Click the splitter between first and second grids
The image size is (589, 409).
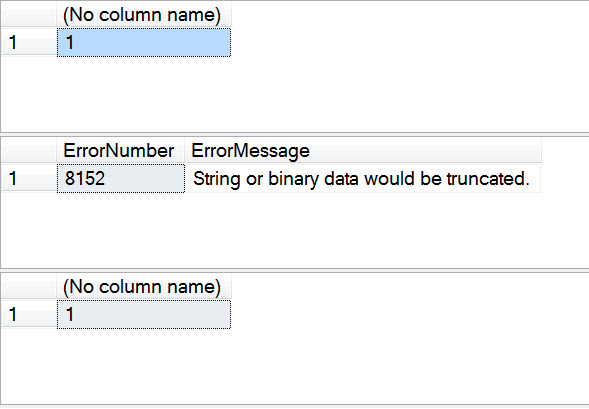coord(294,134)
